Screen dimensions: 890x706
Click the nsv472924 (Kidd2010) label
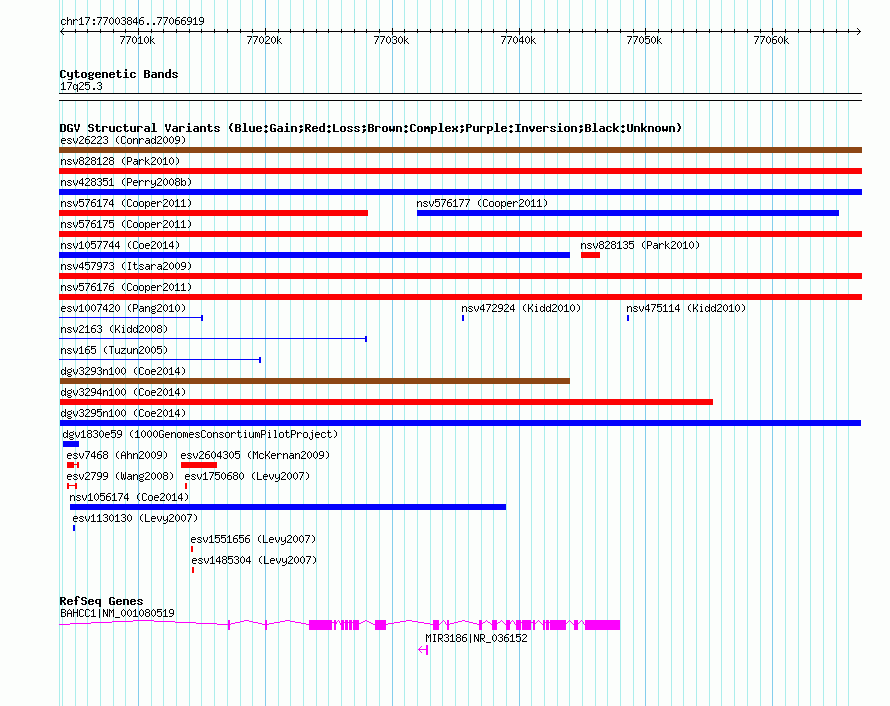coord(521,308)
